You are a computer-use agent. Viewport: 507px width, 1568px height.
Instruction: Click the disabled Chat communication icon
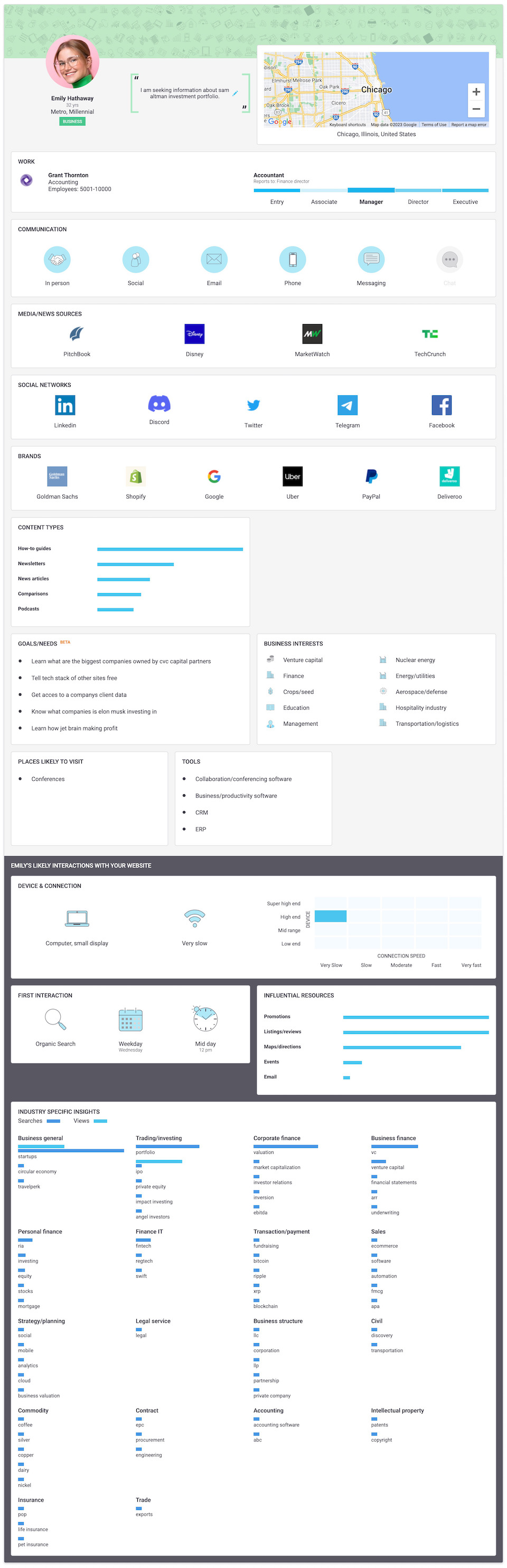(x=450, y=260)
